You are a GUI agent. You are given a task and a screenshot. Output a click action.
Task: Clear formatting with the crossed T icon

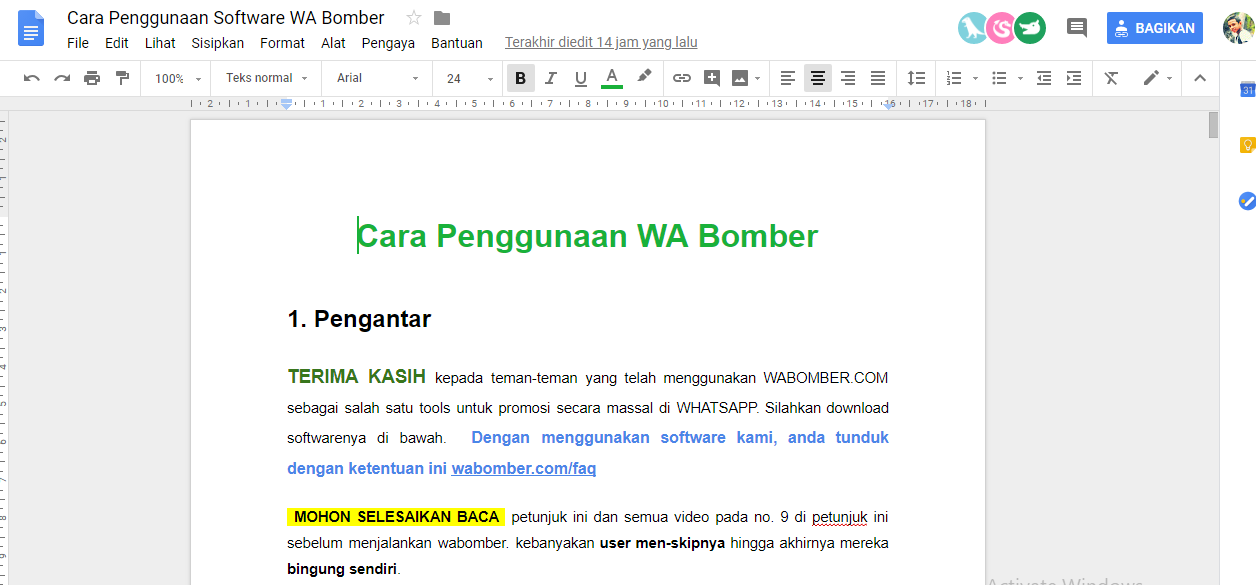tap(1111, 78)
